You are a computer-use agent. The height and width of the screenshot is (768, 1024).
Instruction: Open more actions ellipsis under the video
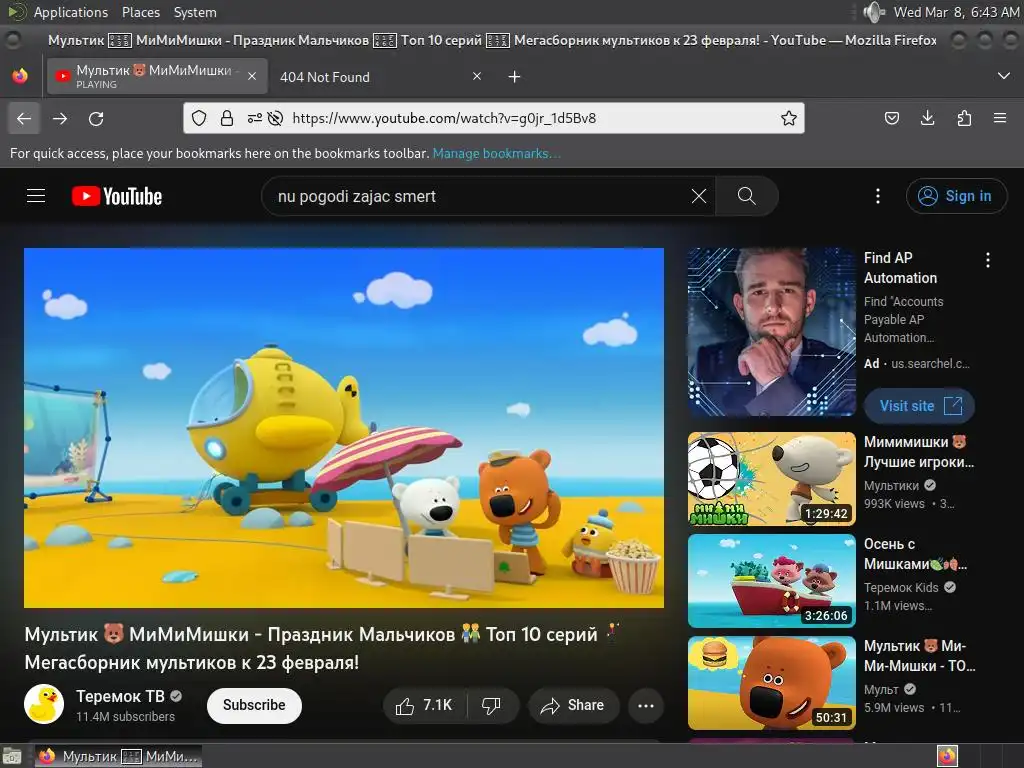point(646,705)
